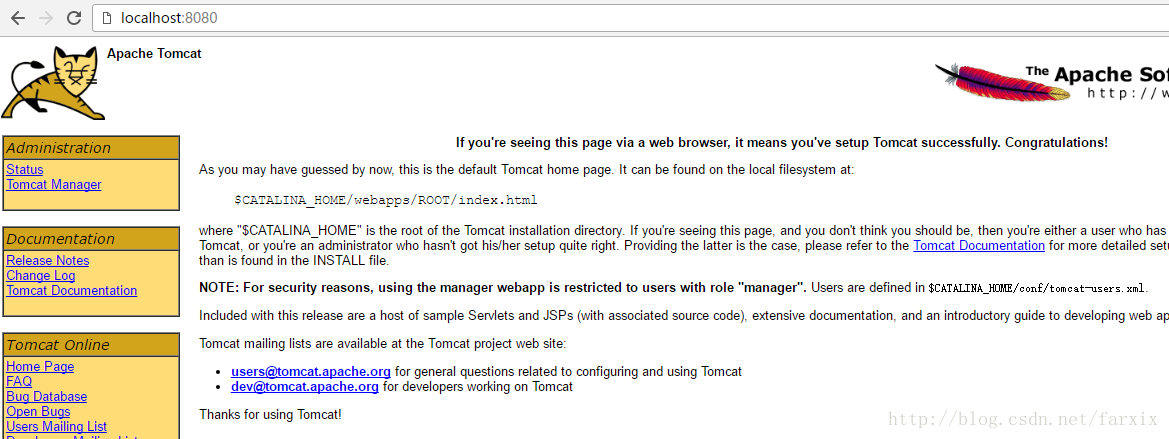Image resolution: width=1169 pixels, height=439 pixels.
Task: Open the Change Log link
Action: tap(40, 275)
